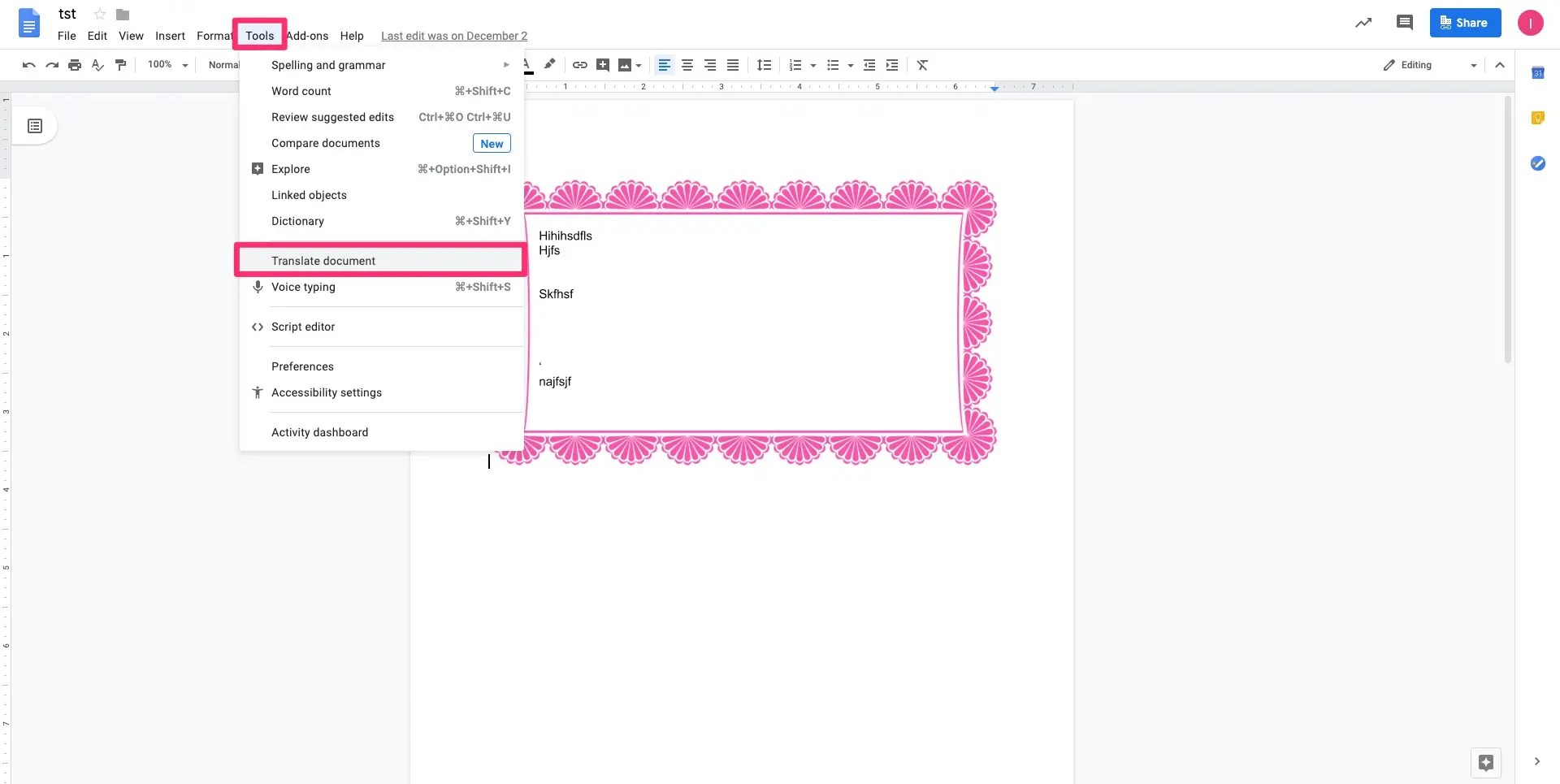
Task: Open the document outline panel
Action: (x=35, y=126)
